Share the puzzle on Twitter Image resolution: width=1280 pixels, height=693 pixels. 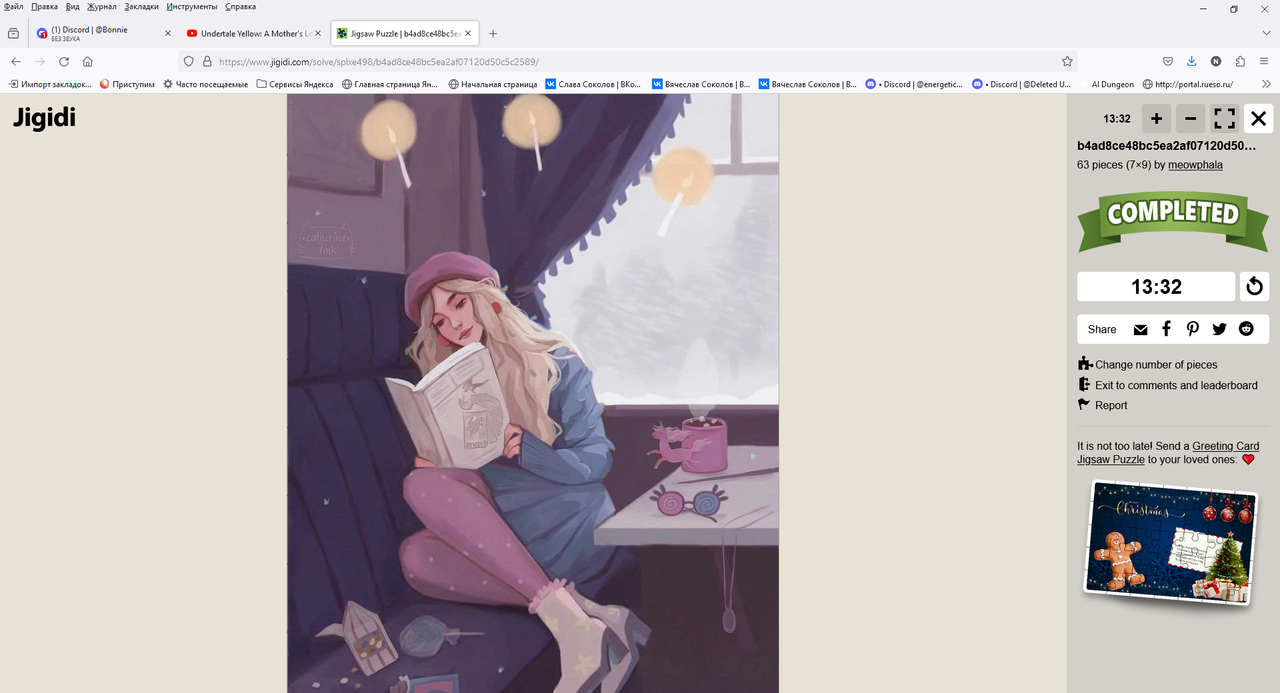pyautogui.click(x=1219, y=329)
